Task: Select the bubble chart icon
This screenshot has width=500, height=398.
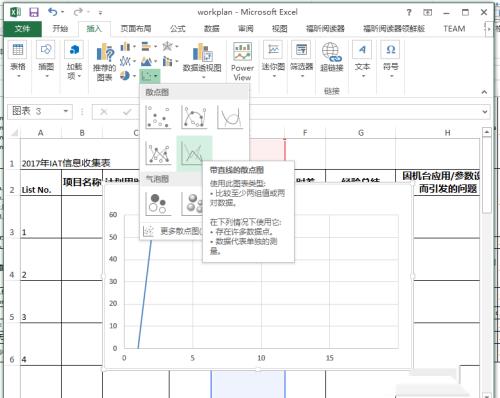Action: (158, 204)
